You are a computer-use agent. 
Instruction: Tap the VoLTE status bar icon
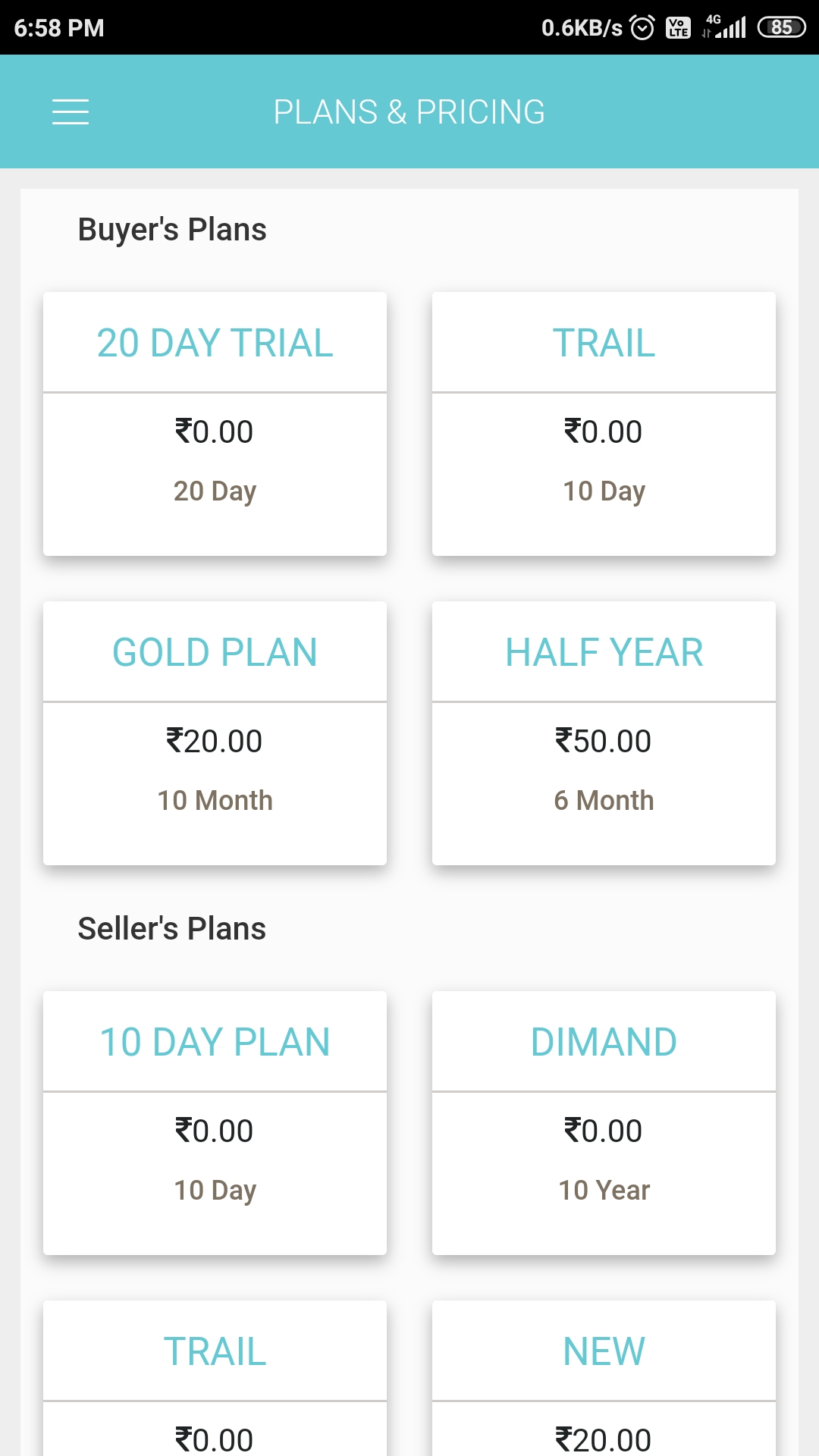[x=678, y=28]
